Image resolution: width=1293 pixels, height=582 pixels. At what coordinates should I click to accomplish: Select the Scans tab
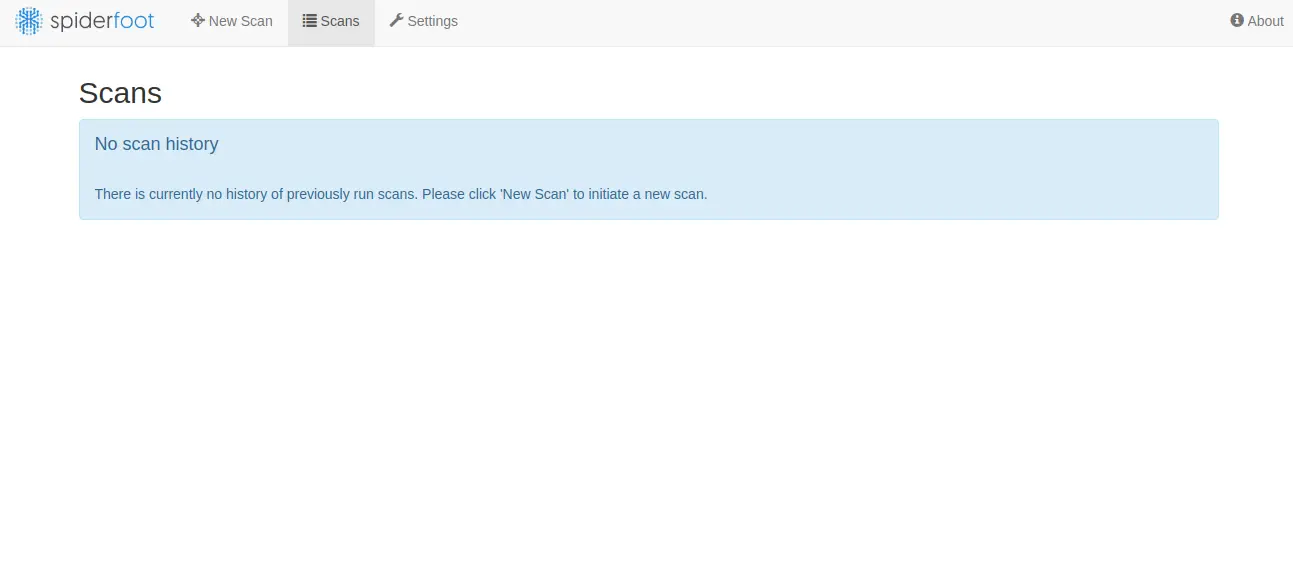pyautogui.click(x=331, y=21)
